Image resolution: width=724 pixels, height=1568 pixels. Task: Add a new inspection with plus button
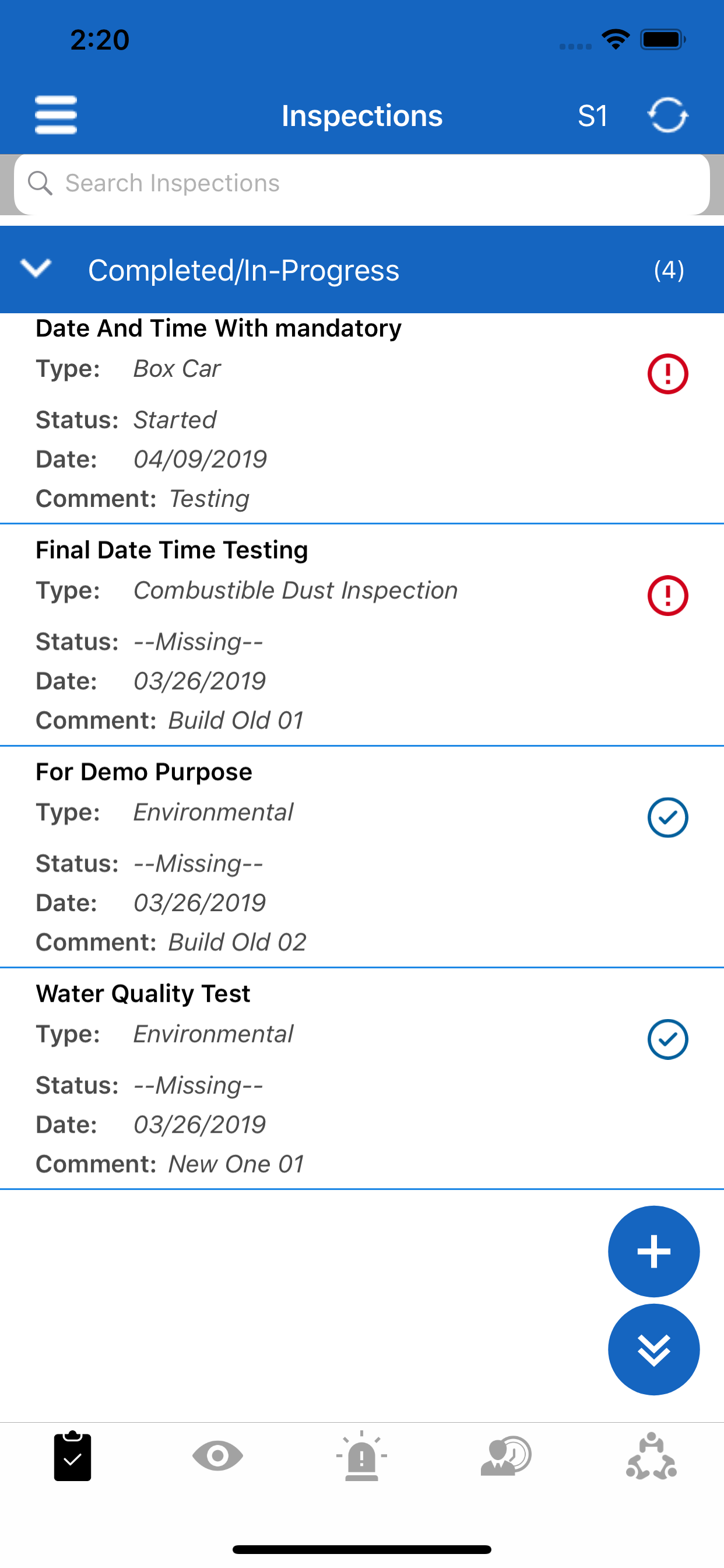(653, 1251)
